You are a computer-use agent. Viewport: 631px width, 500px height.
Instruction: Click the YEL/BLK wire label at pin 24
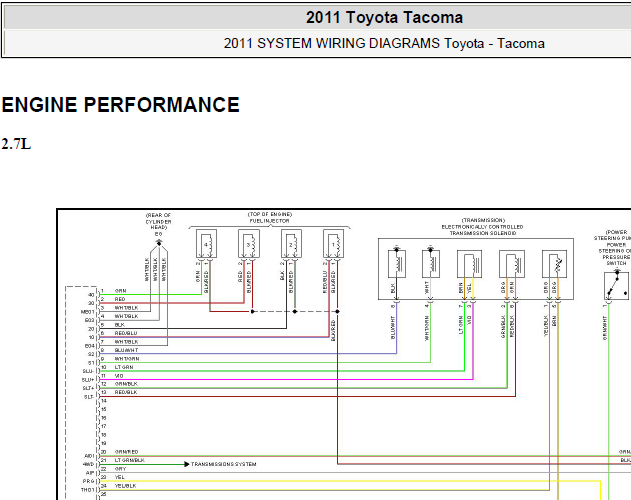coord(126,486)
